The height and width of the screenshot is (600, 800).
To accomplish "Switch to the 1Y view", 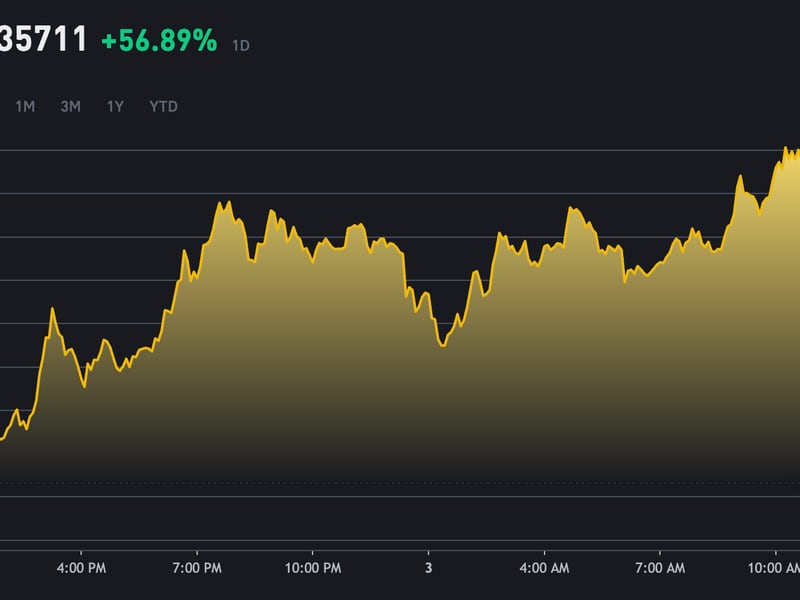I will click(113, 106).
